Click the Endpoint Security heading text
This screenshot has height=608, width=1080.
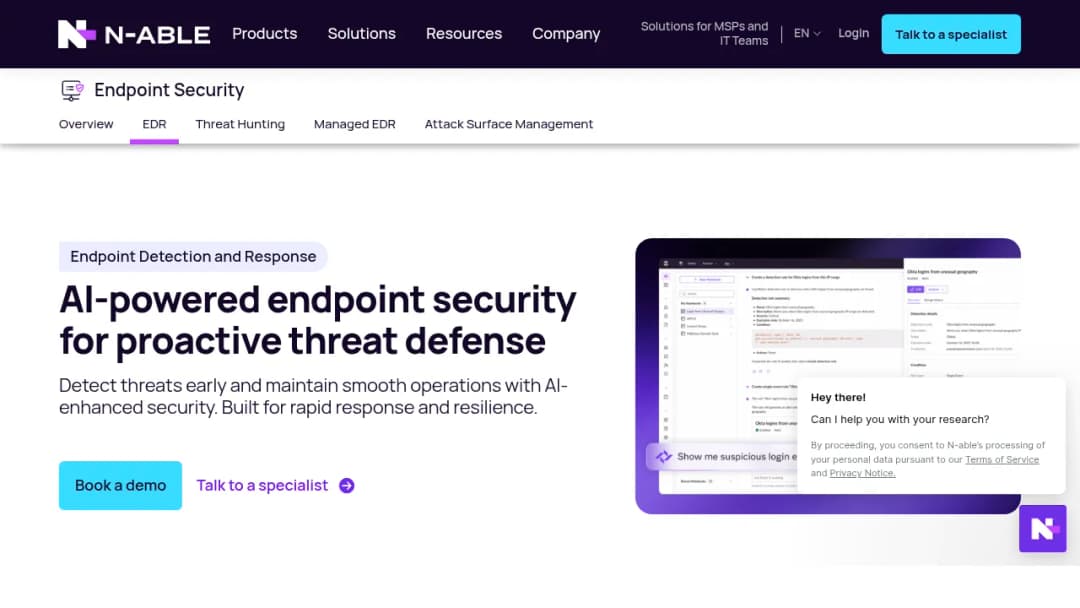coord(169,90)
